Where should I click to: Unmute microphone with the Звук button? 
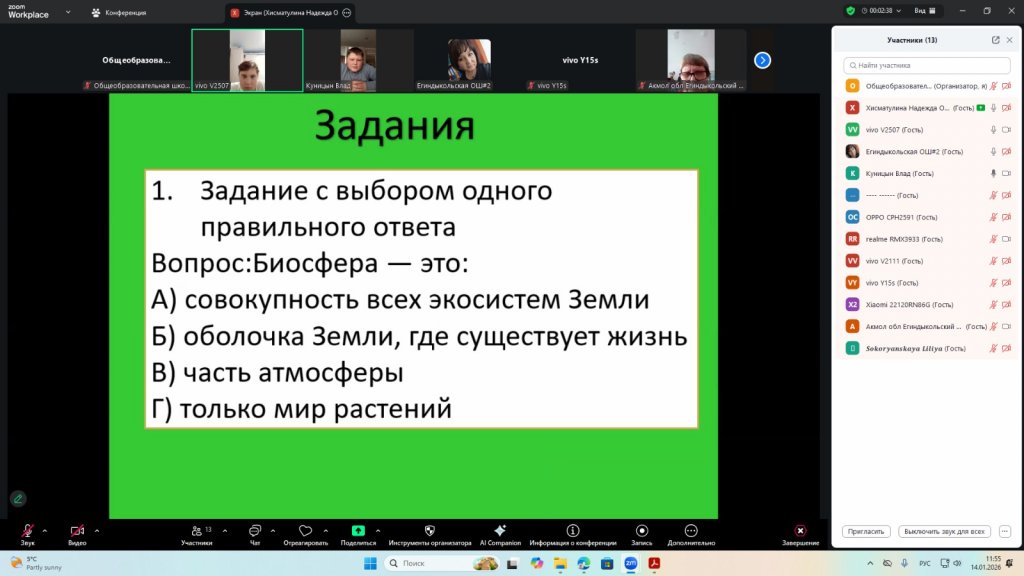click(27, 531)
